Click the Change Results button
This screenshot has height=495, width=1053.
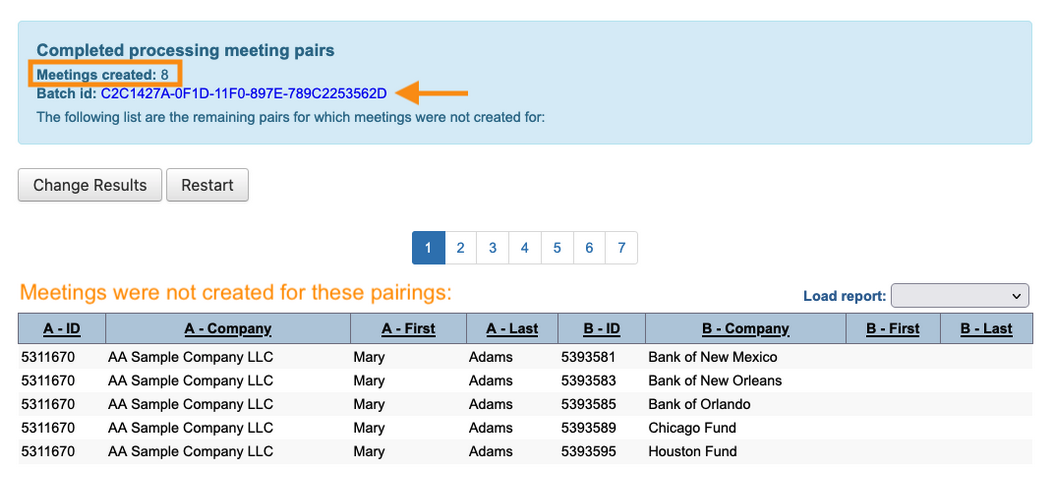(90, 185)
